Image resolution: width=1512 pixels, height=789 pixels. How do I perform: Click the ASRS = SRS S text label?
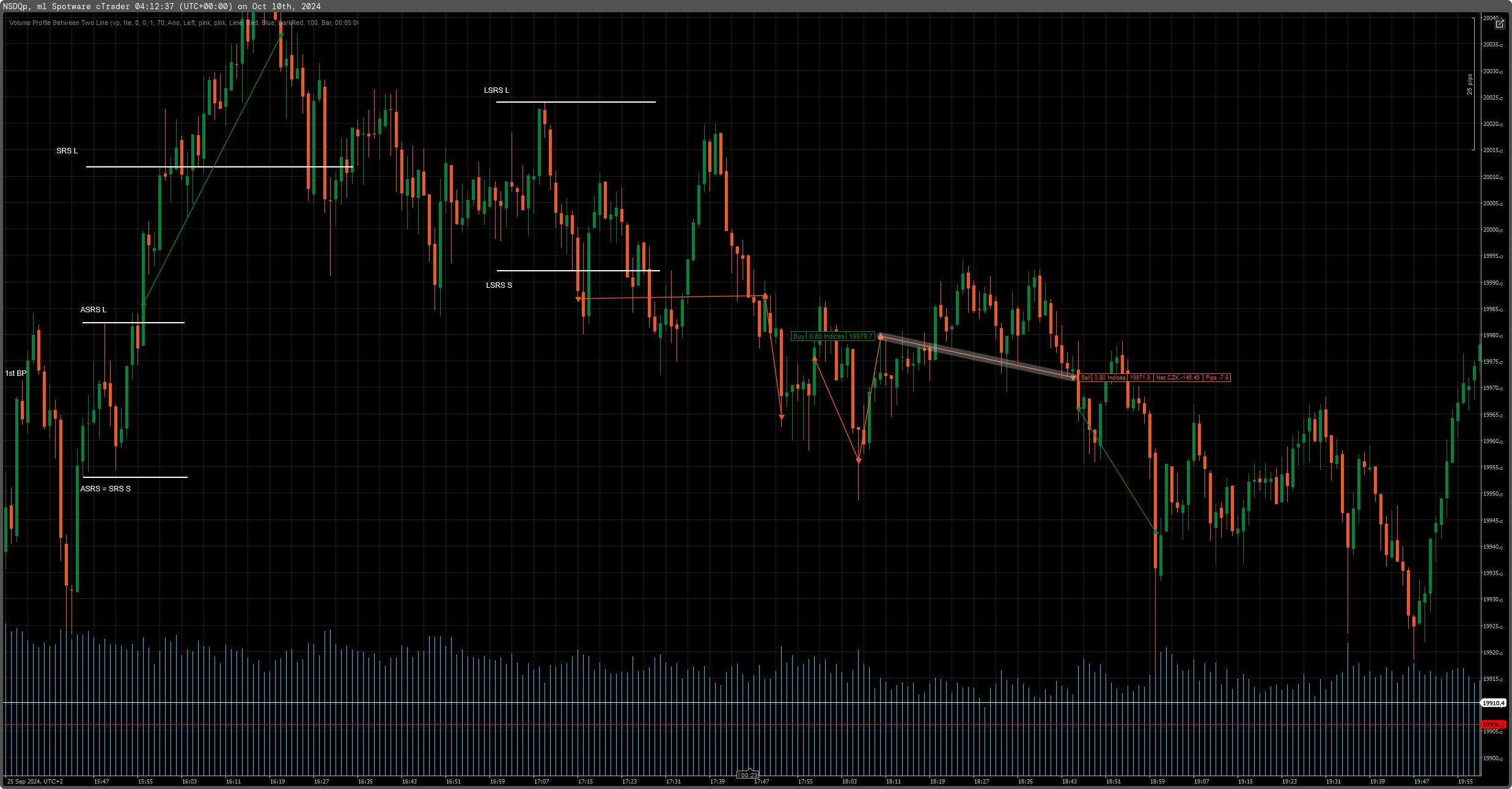[105, 489]
